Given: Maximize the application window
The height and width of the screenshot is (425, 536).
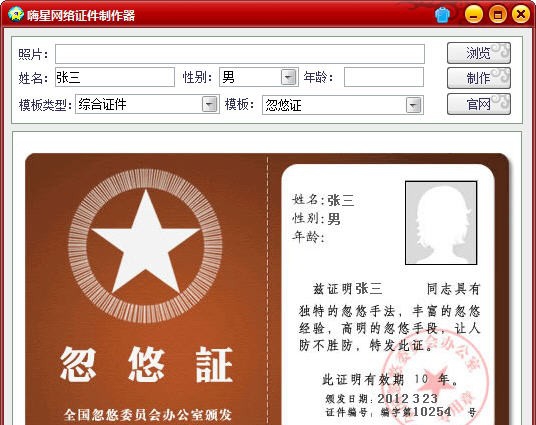Looking at the screenshot, I should pyautogui.click(x=497, y=15).
